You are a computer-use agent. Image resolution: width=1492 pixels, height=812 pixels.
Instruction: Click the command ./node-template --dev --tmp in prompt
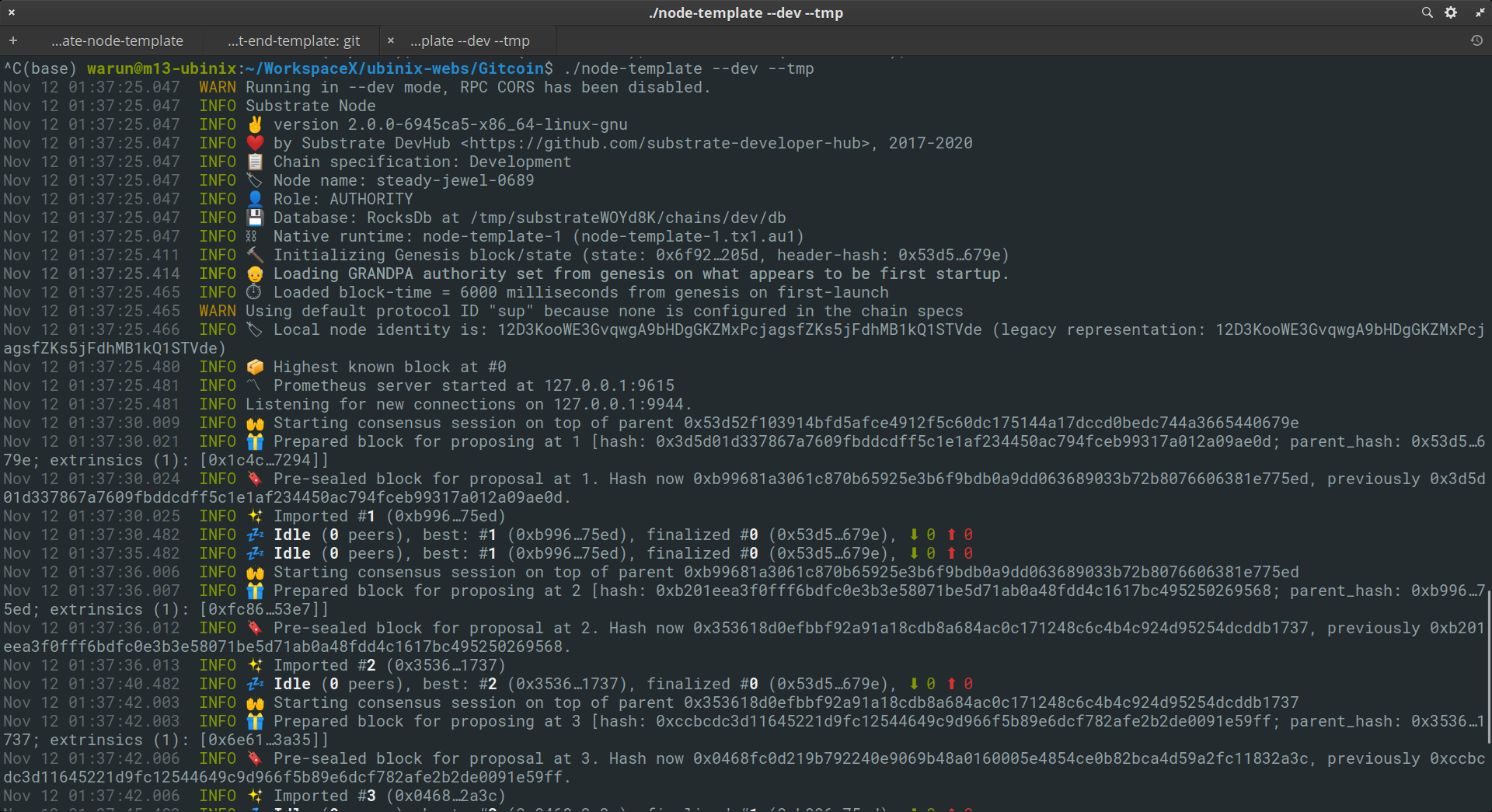point(688,68)
